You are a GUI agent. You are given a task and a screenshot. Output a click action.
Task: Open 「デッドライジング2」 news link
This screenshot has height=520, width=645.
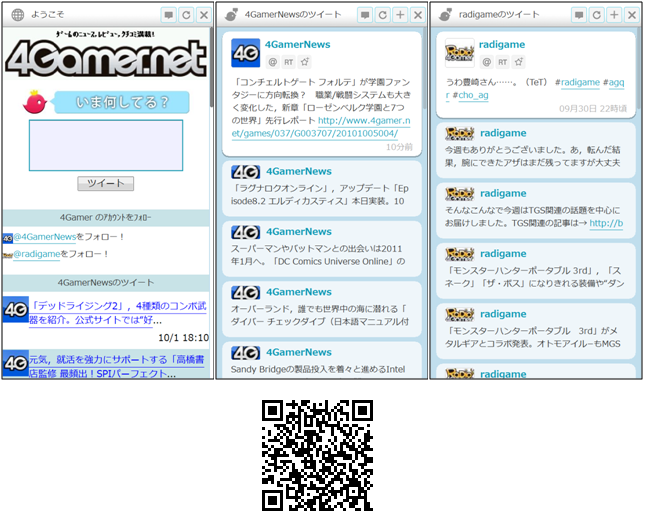click(118, 313)
